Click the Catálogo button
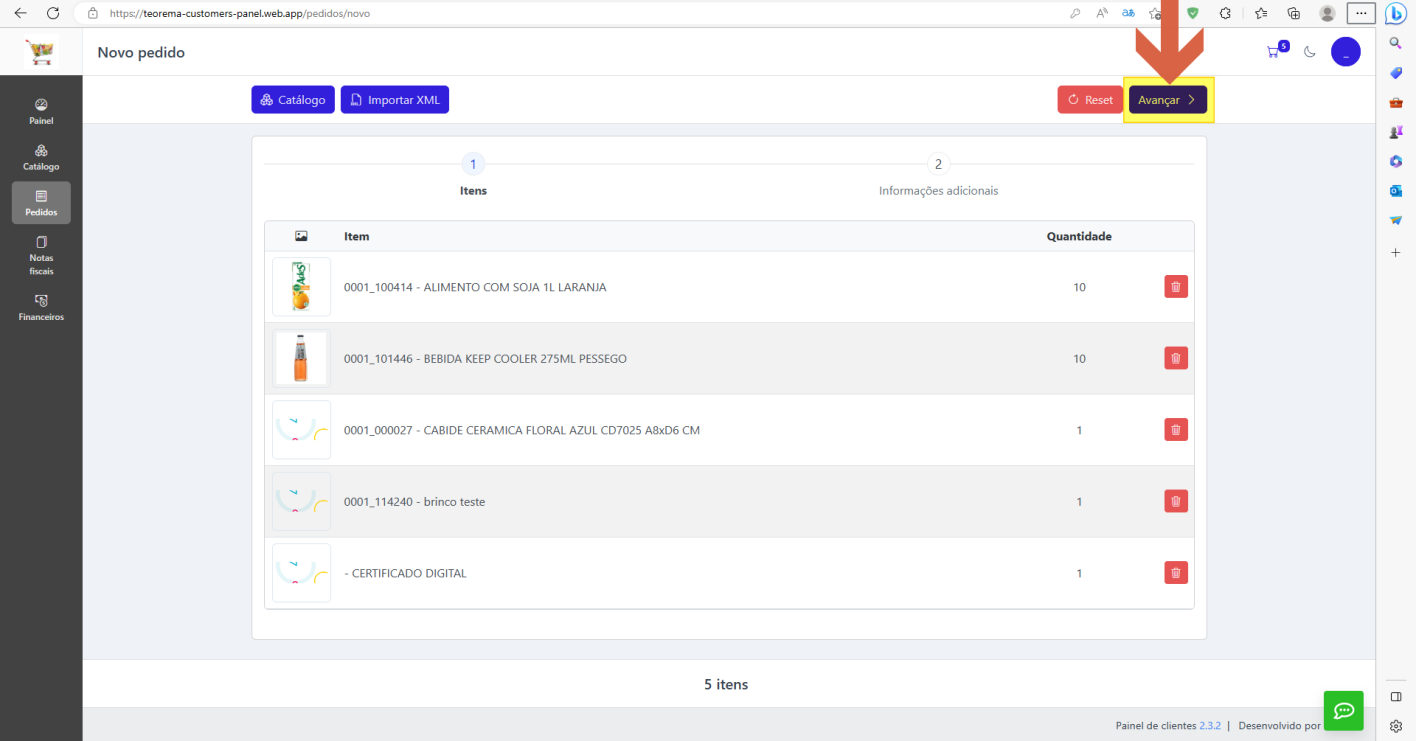1416x741 pixels. click(293, 100)
